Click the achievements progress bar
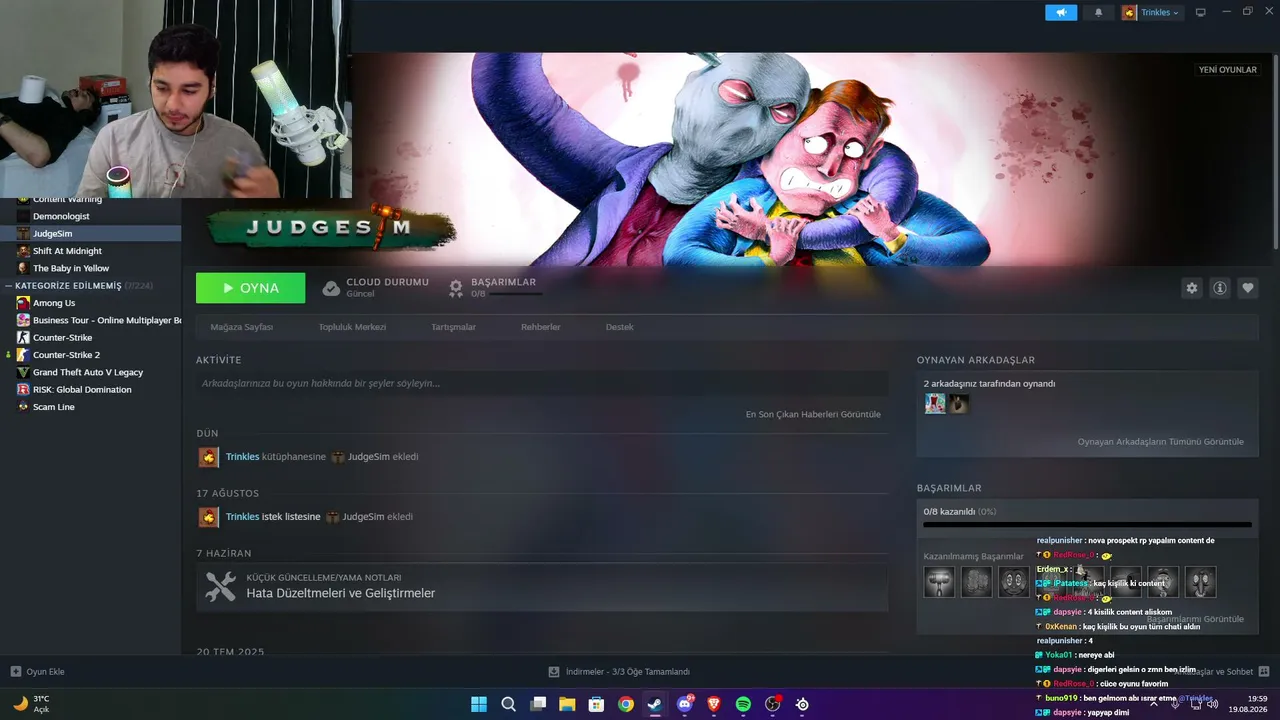This screenshot has height=720, width=1280. (x=1088, y=524)
